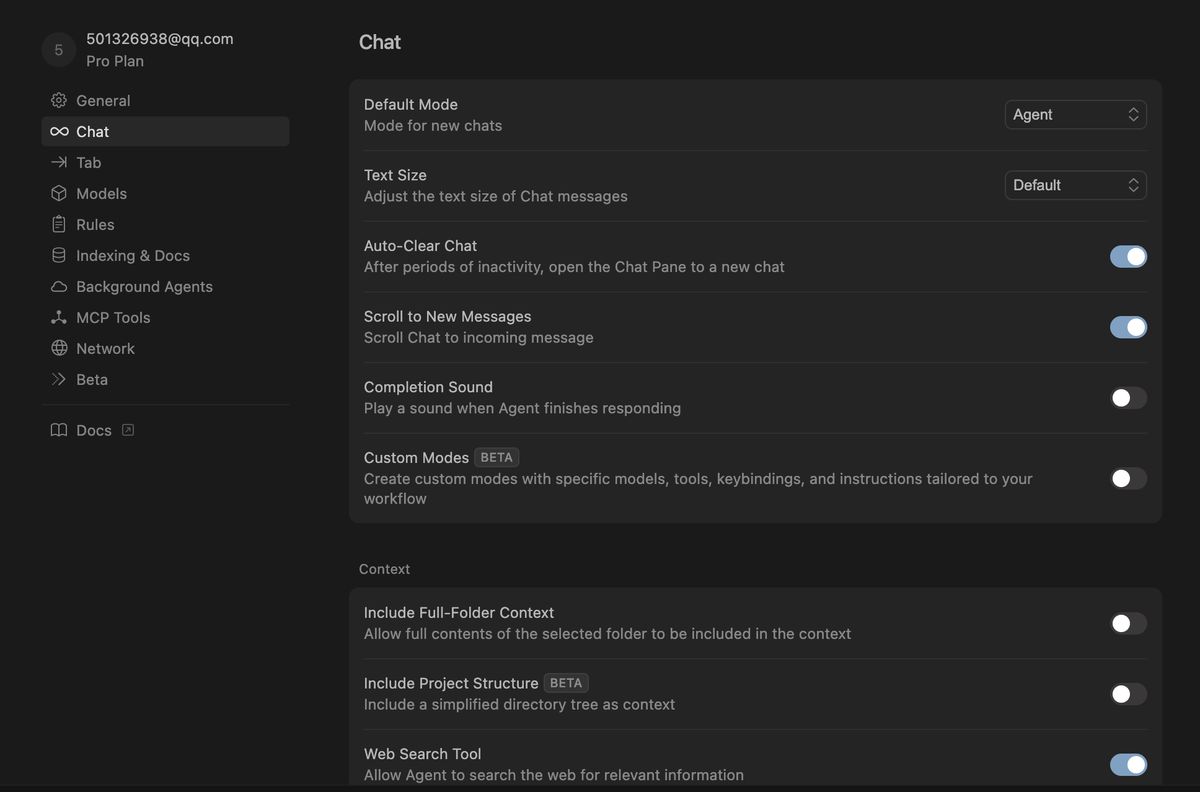Image resolution: width=1200 pixels, height=792 pixels.
Task: Select the Chat infinity icon in sidebar
Action: [x=58, y=131]
